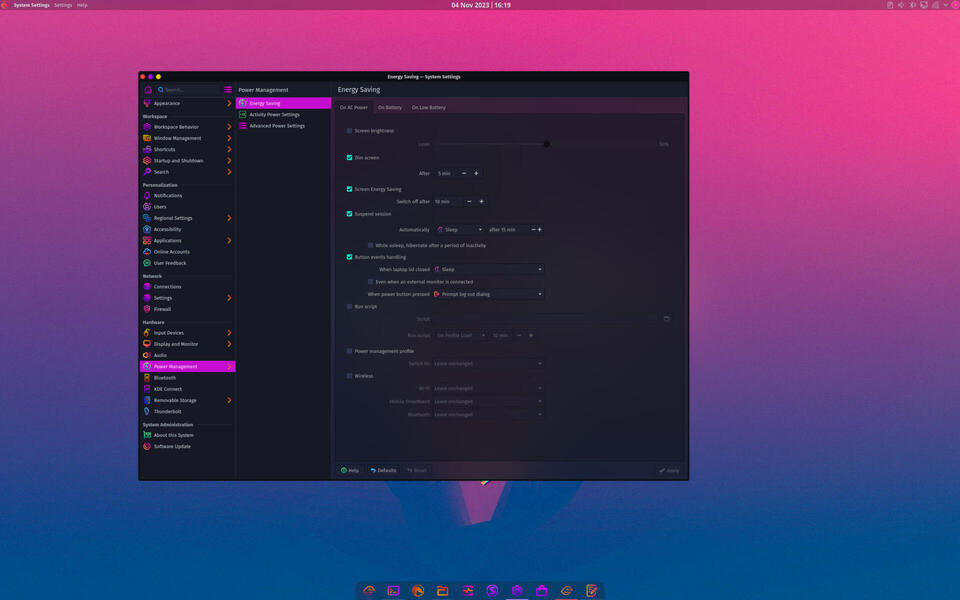Increase Dim screen After time with plus
Image resolution: width=960 pixels, height=600 pixels.
[x=476, y=173]
